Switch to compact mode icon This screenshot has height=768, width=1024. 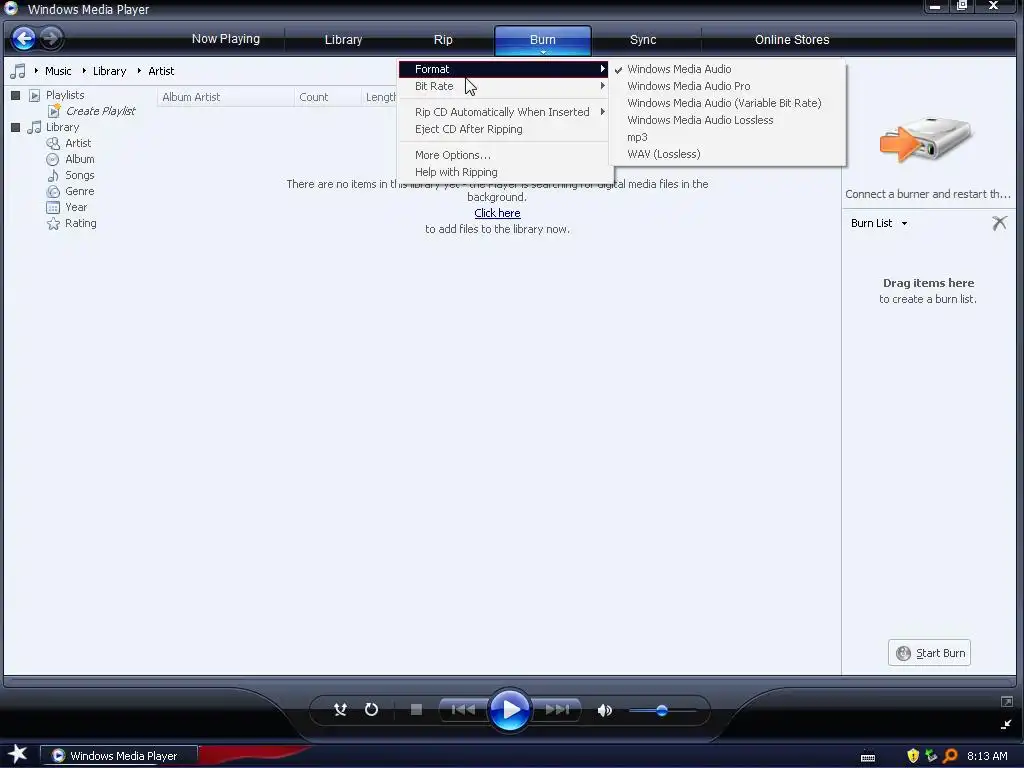(1006, 724)
